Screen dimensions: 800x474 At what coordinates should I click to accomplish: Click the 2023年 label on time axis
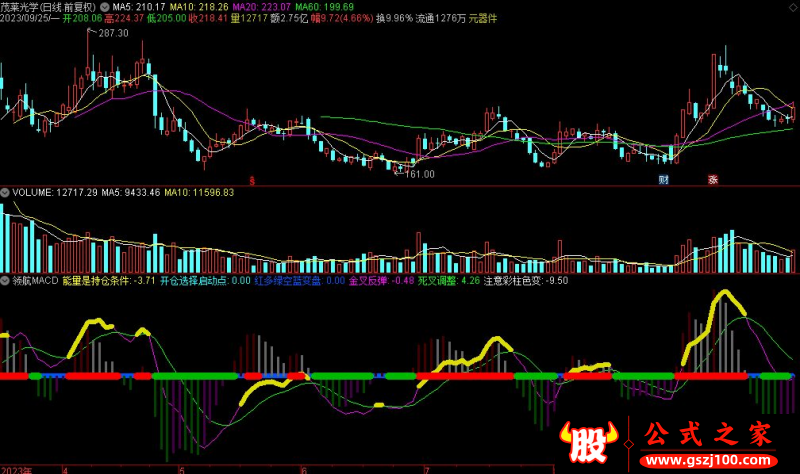tap(16, 470)
